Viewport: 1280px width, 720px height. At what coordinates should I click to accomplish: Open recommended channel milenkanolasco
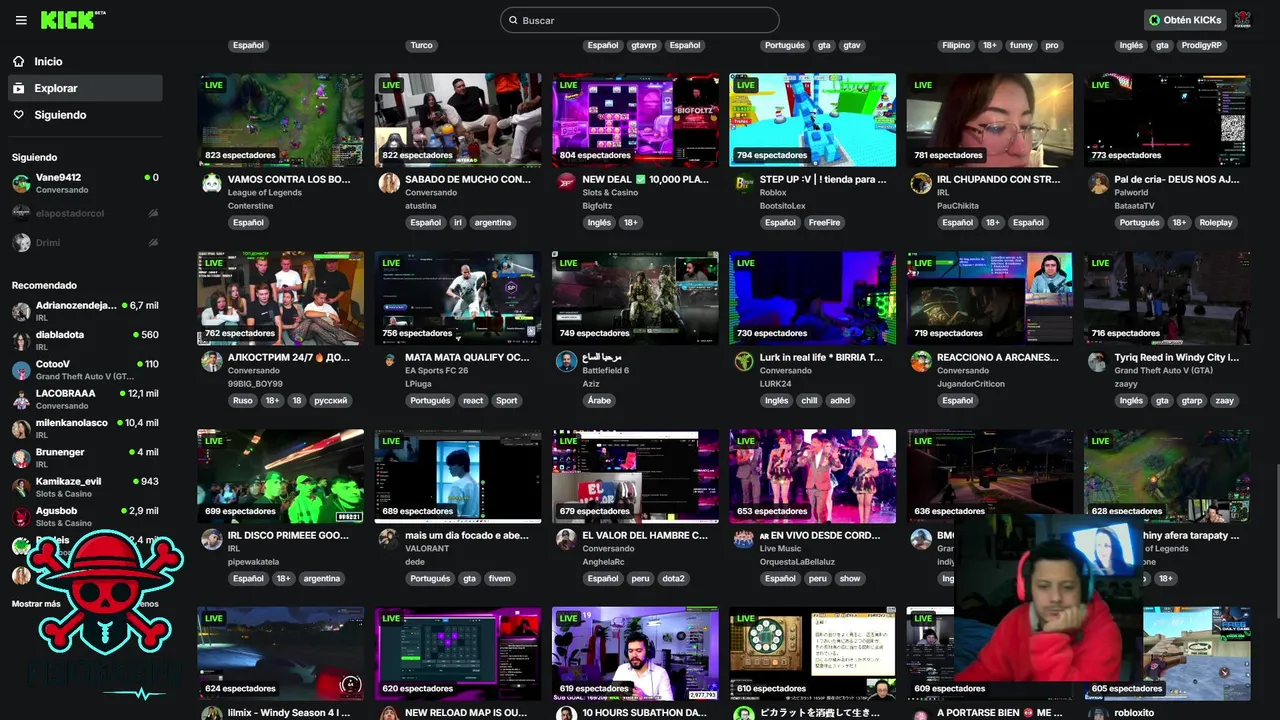click(x=85, y=428)
